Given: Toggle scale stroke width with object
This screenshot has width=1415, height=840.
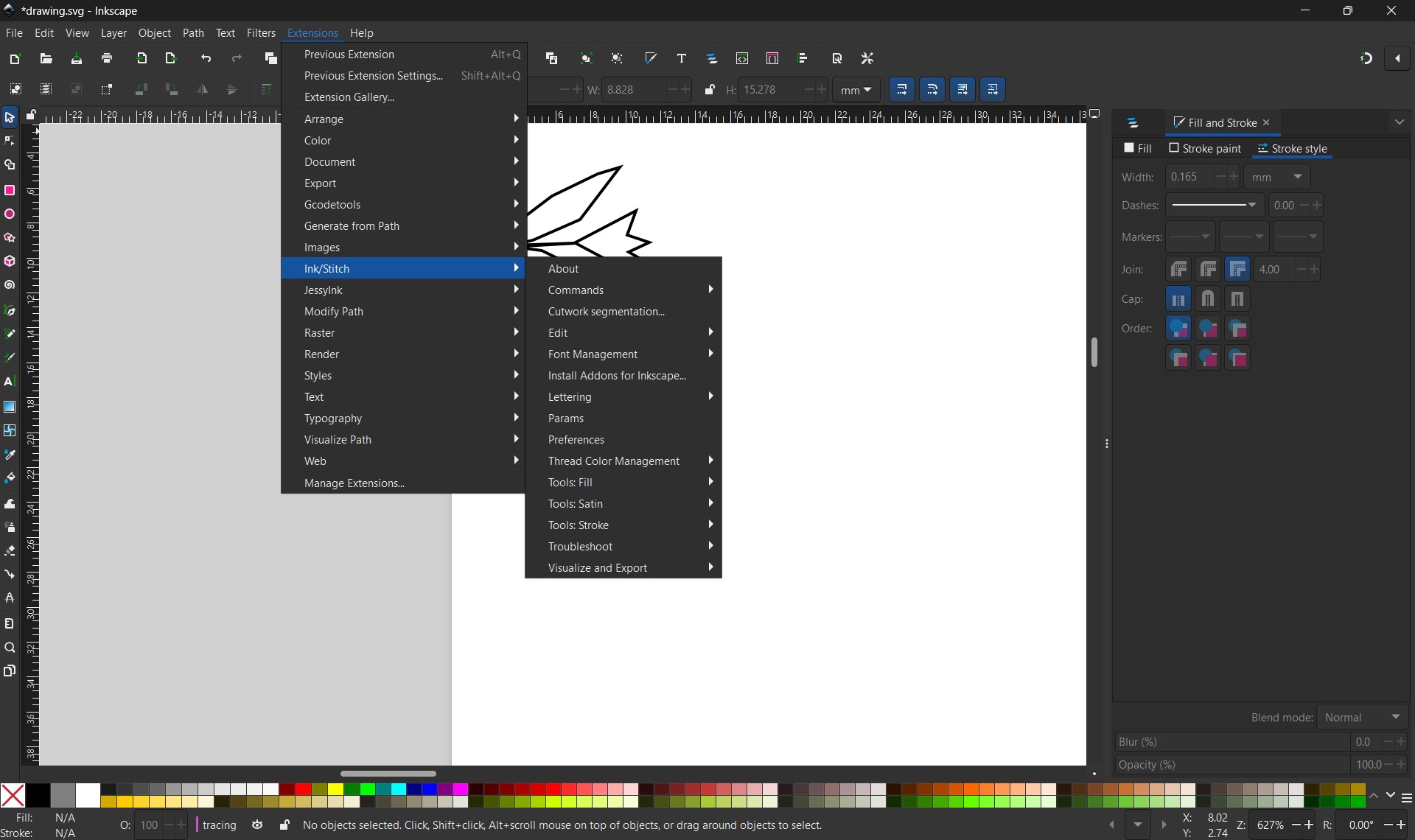Looking at the screenshot, I should (x=902, y=90).
